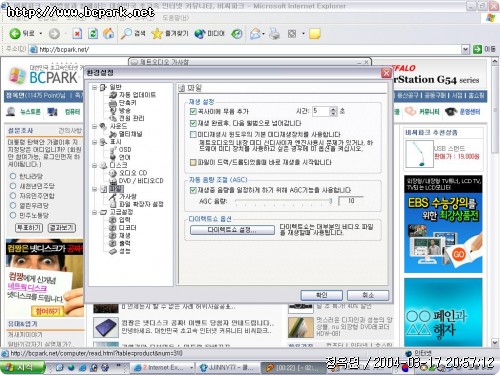Click the 이동 Go button
The height and width of the screenshot is (375, 500).
click(484, 49)
